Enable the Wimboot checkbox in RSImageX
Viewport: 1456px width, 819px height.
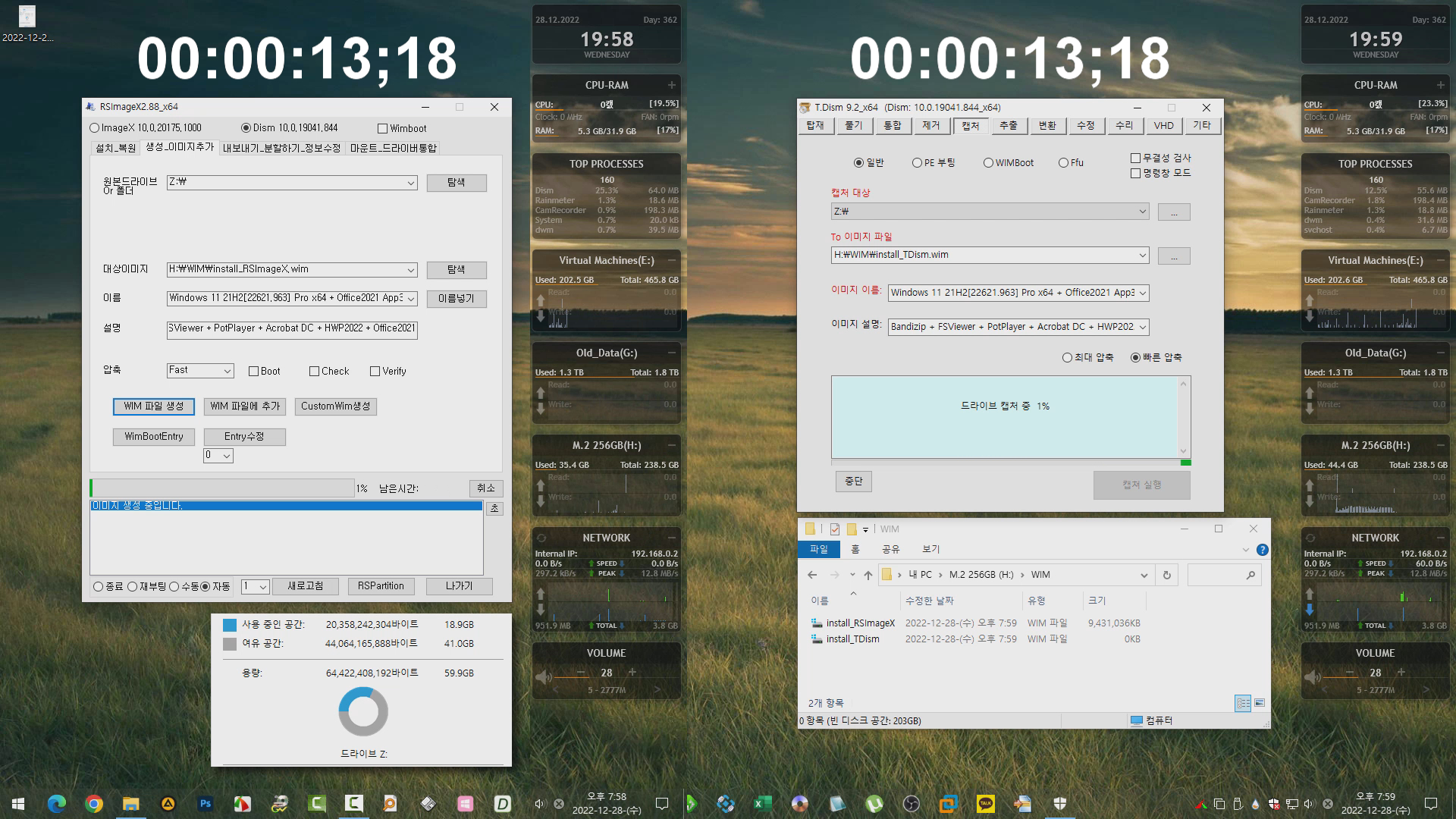[383, 129]
